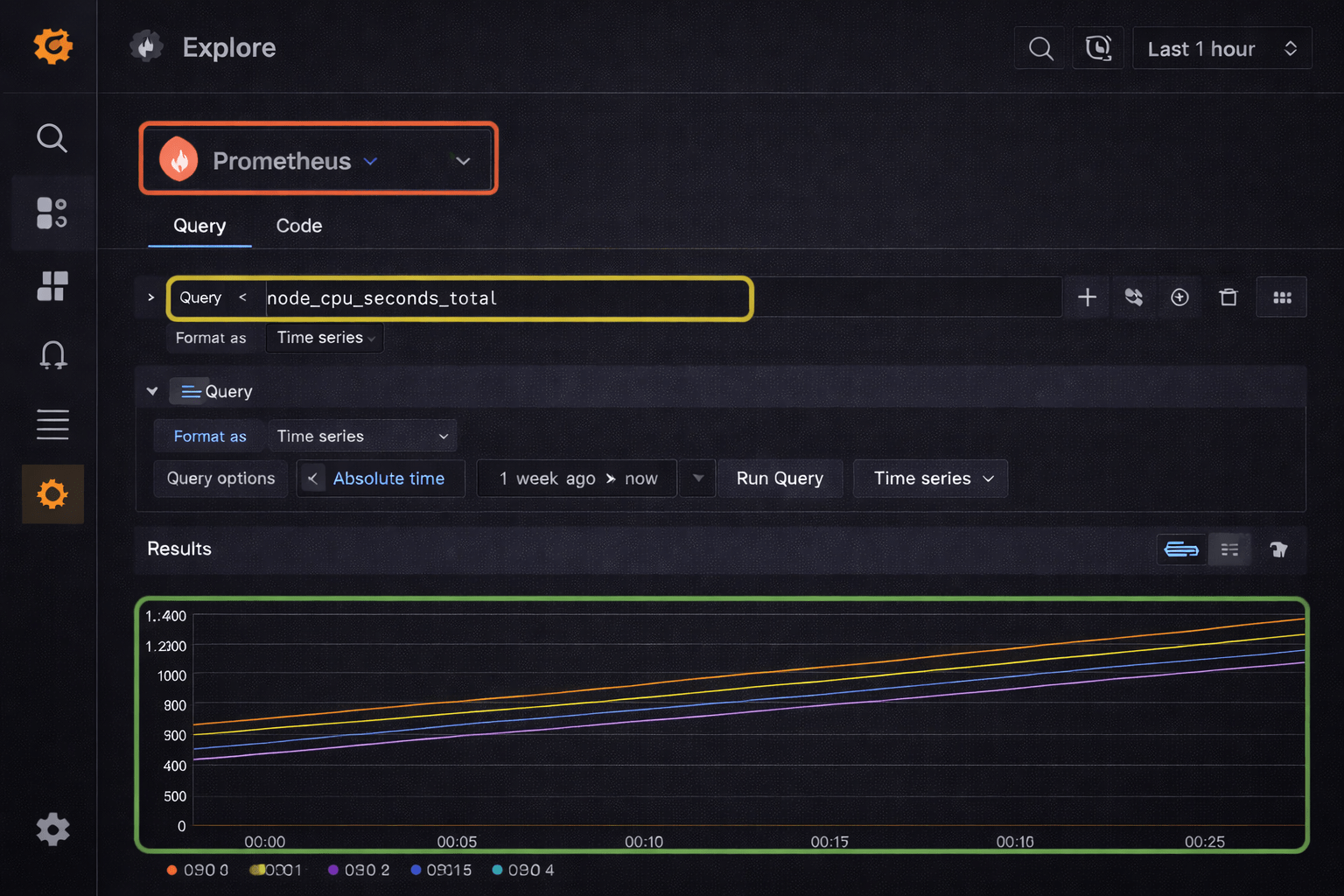Image resolution: width=1344 pixels, height=896 pixels.
Task: Click the Results graph panel
Action: click(x=722, y=724)
